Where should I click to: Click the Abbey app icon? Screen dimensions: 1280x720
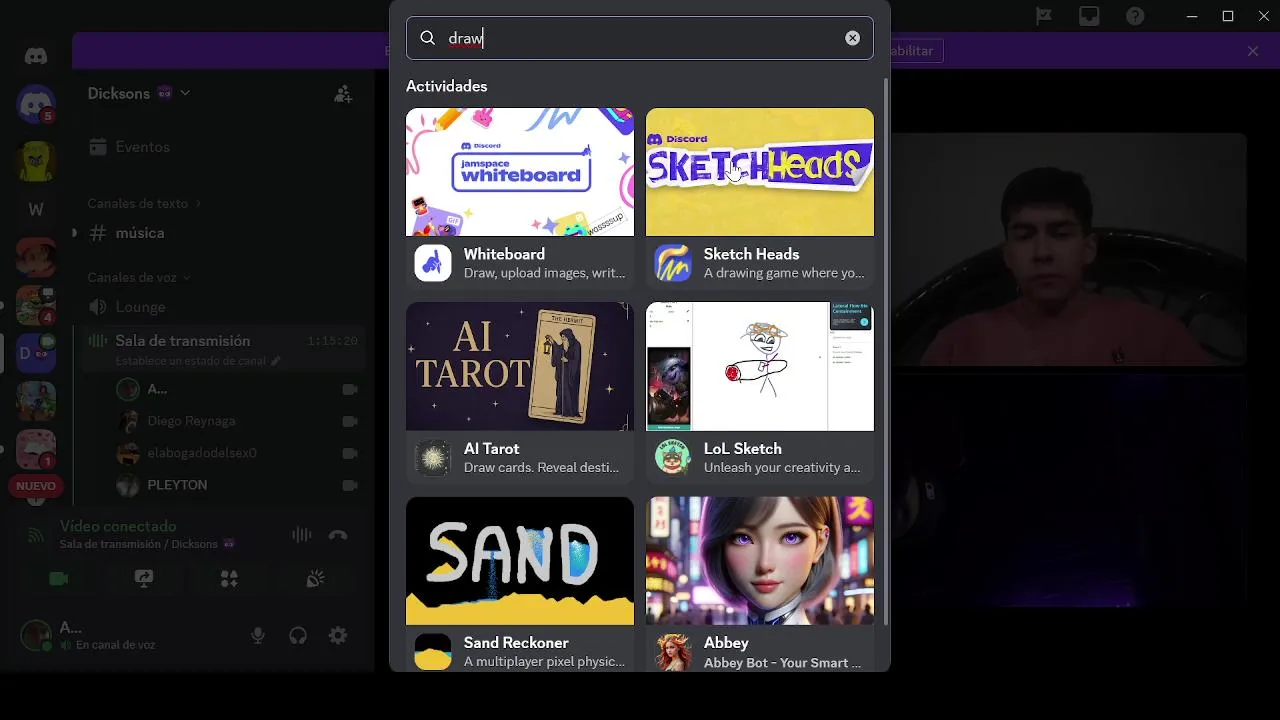click(673, 652)
